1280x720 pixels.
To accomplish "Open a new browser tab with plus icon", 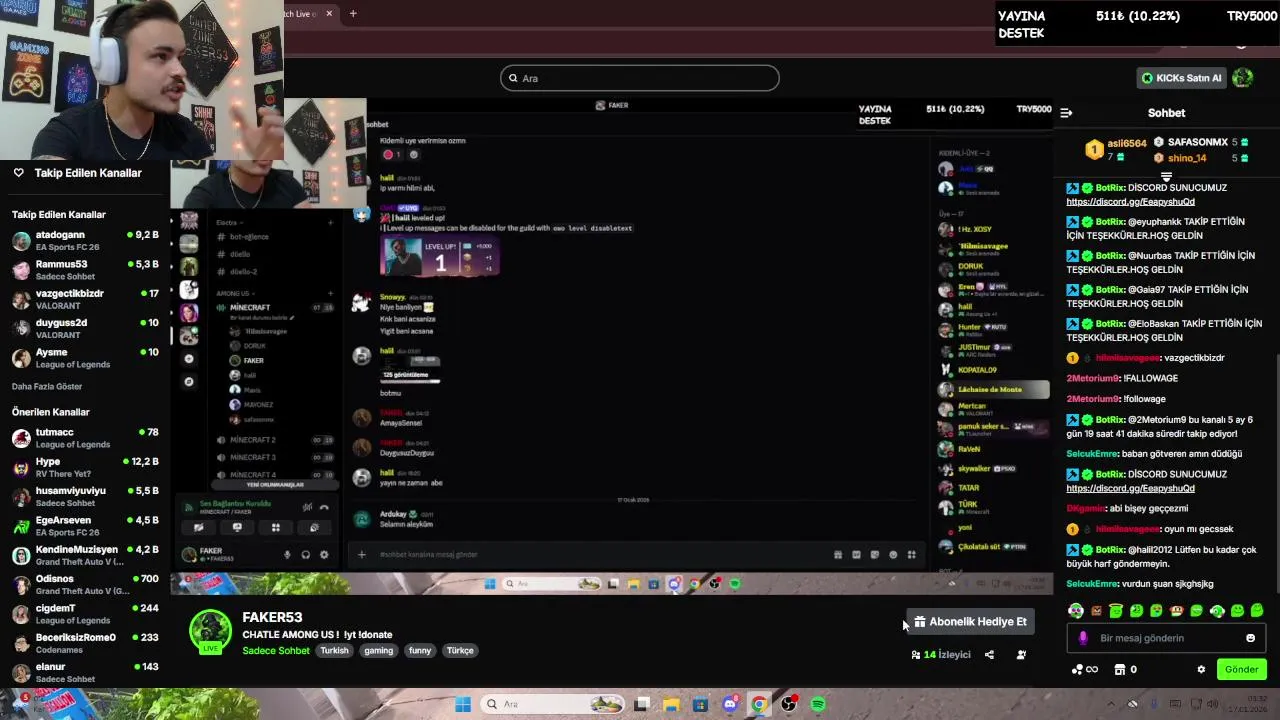I will point(353,13).
